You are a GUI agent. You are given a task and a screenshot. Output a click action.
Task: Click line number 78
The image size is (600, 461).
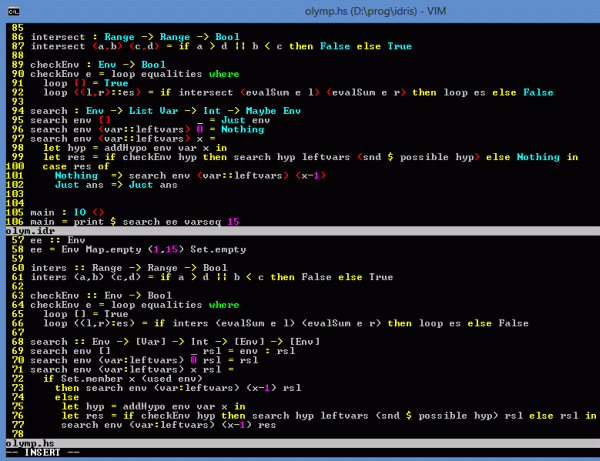(18, 434)
